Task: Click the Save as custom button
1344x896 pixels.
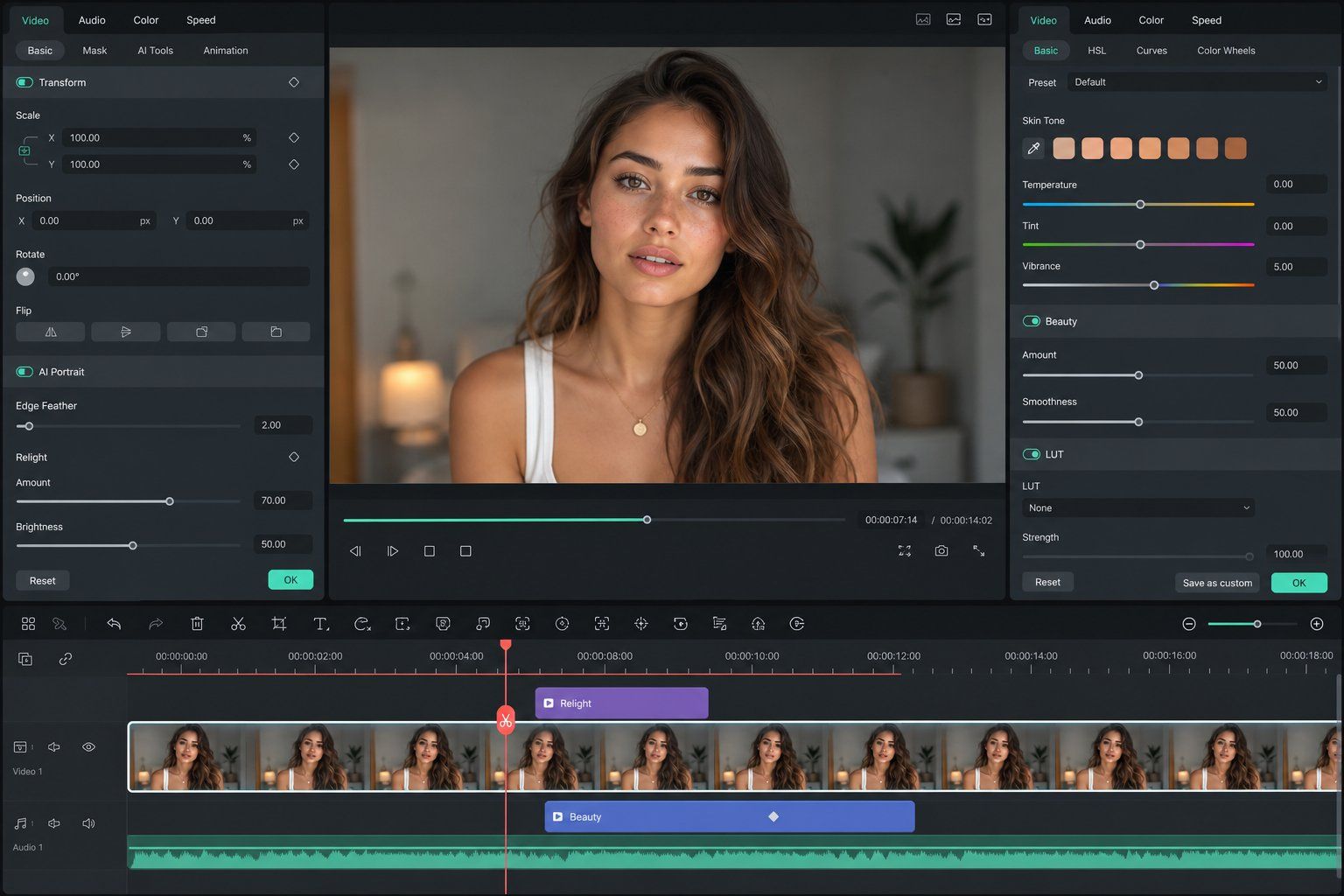Action: [x=1217, y=583]
